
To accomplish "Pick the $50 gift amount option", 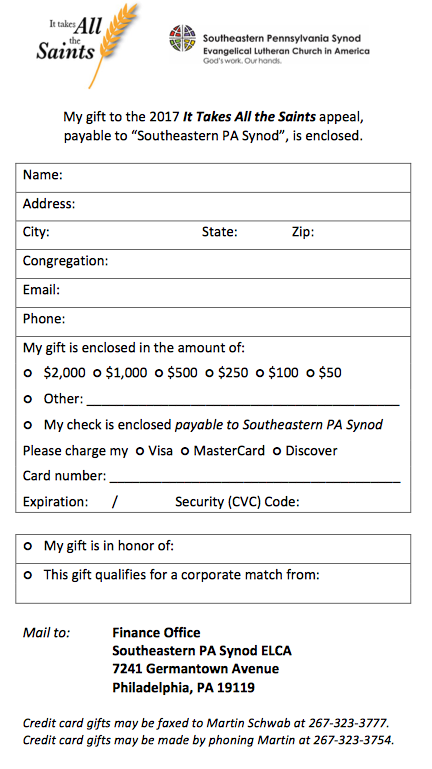I will (x=310, y=374).
